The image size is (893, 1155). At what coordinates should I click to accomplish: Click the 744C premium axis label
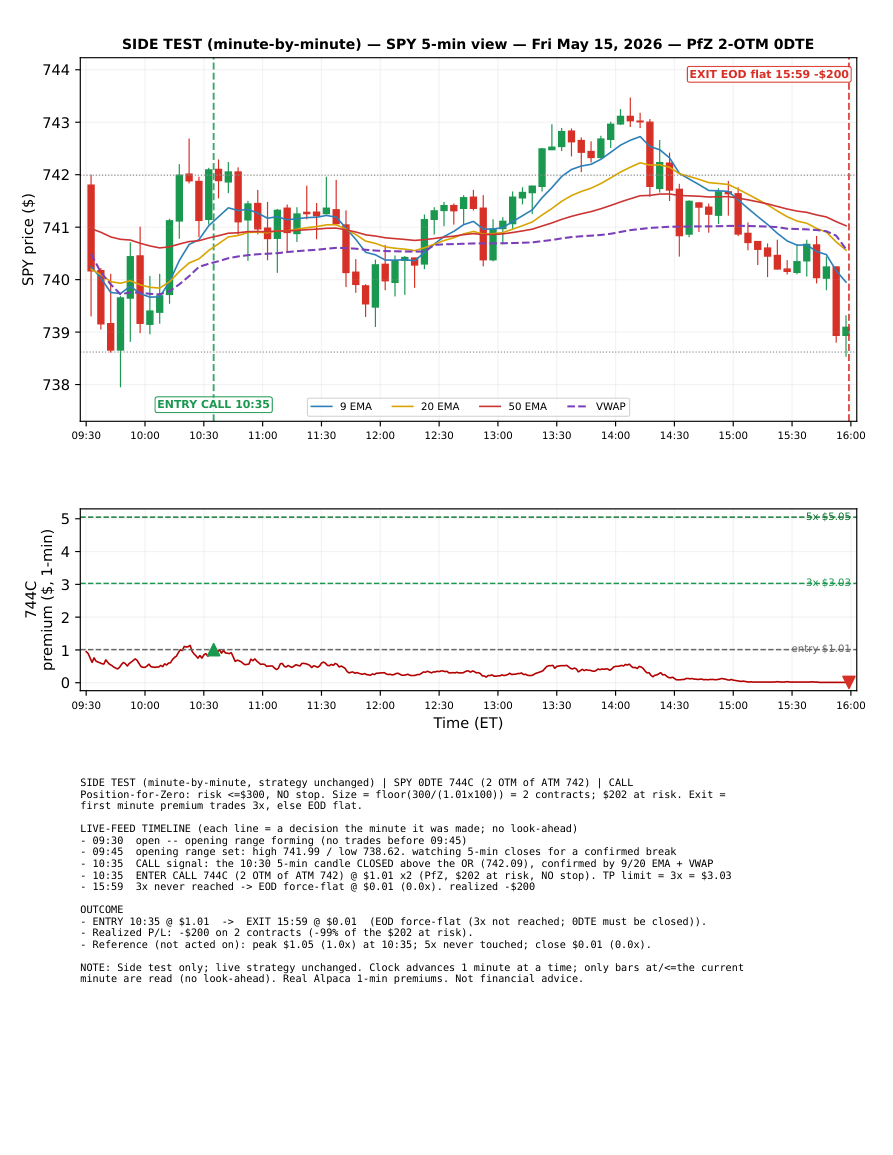click(39, 600)
